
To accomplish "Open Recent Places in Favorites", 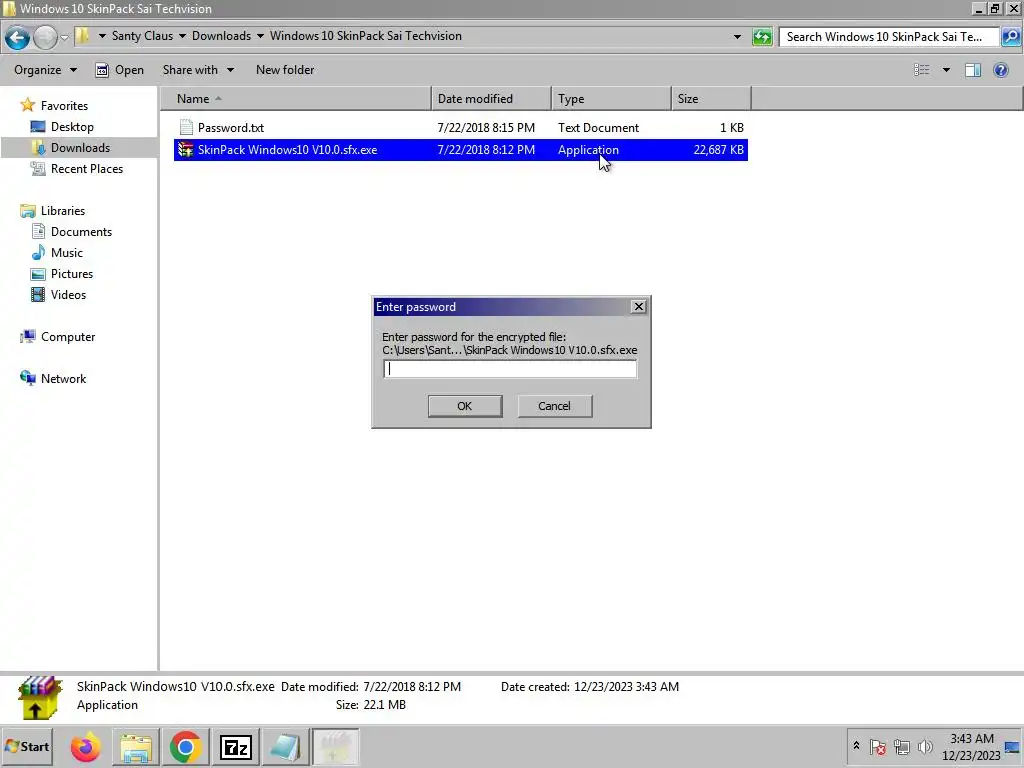I will pyautogui.click(x=87, y=168).
